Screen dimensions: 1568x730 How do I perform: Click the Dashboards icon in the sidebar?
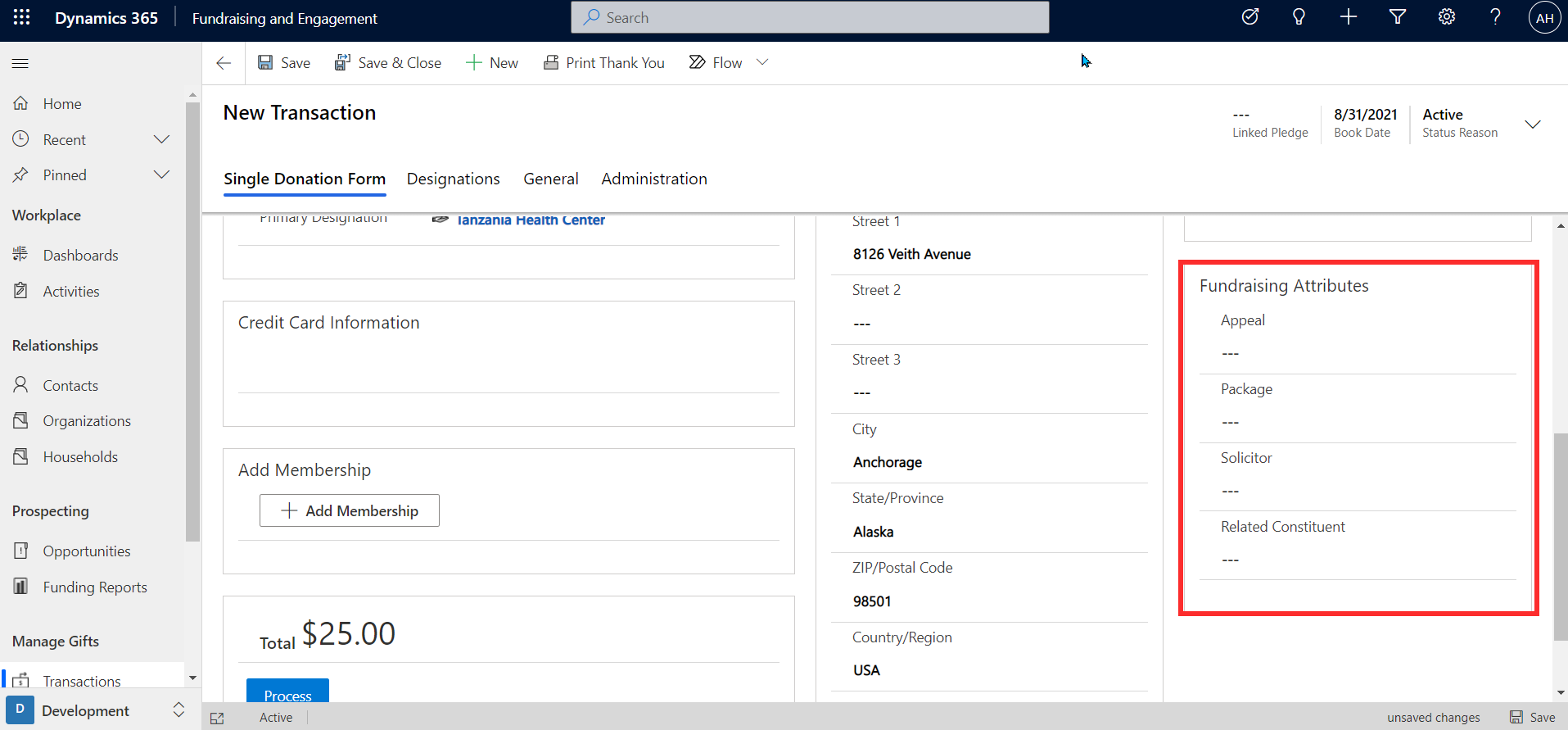21,255
